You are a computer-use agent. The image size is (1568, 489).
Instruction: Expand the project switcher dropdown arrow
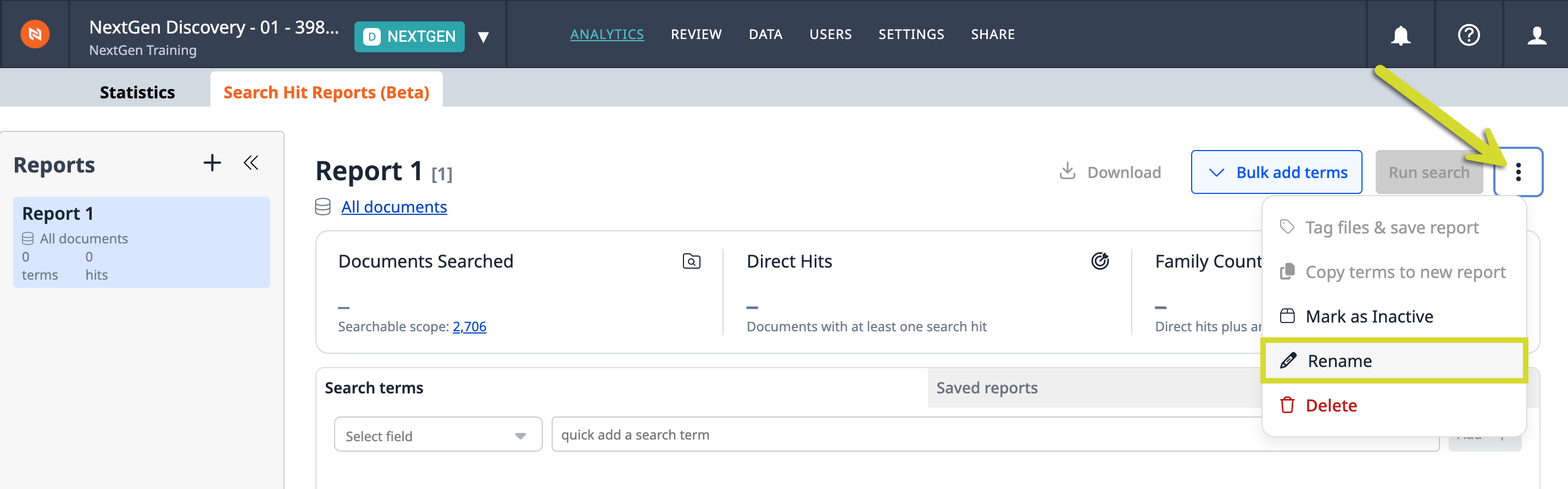tap(483, 37)
